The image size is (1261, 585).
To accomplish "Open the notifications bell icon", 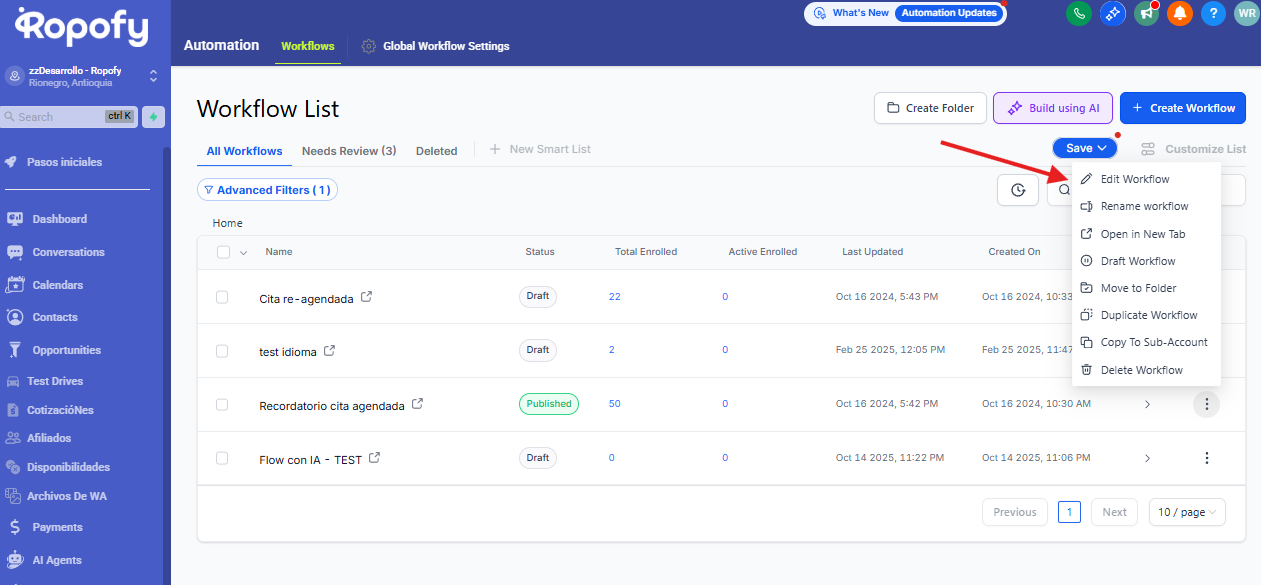I will [1180, 13].
